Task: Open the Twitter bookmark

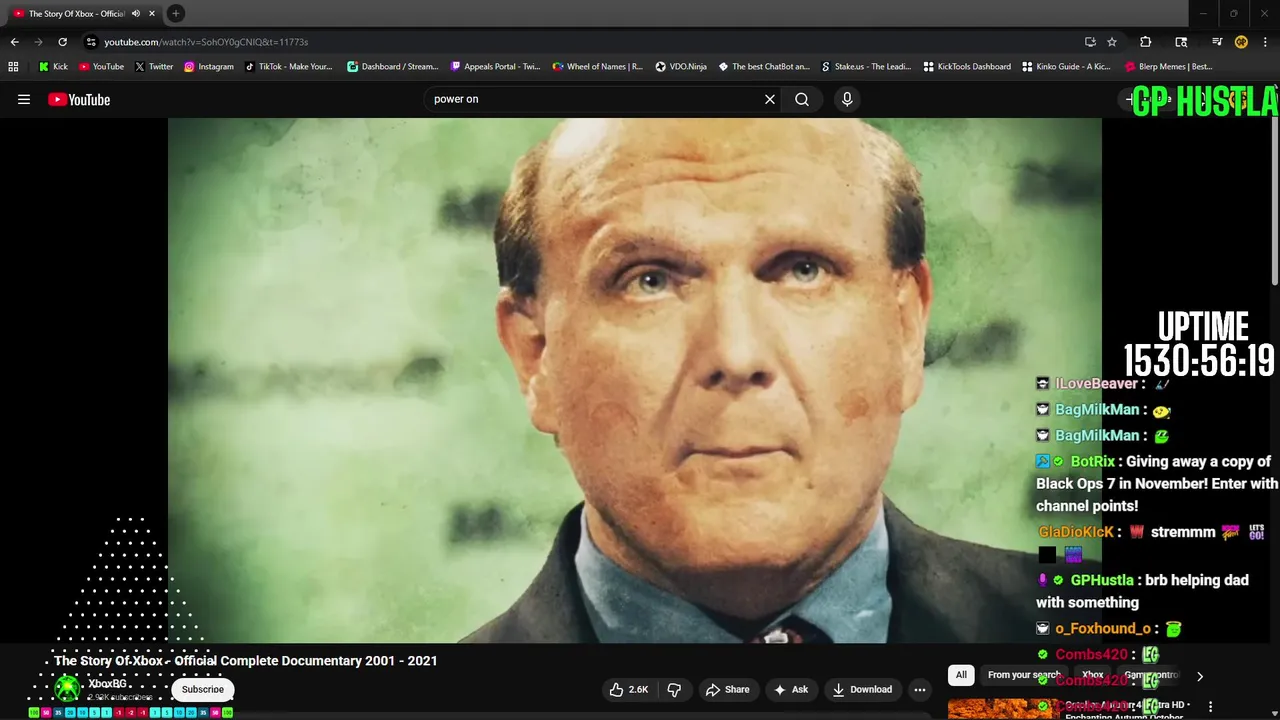Action: (154, 67)
